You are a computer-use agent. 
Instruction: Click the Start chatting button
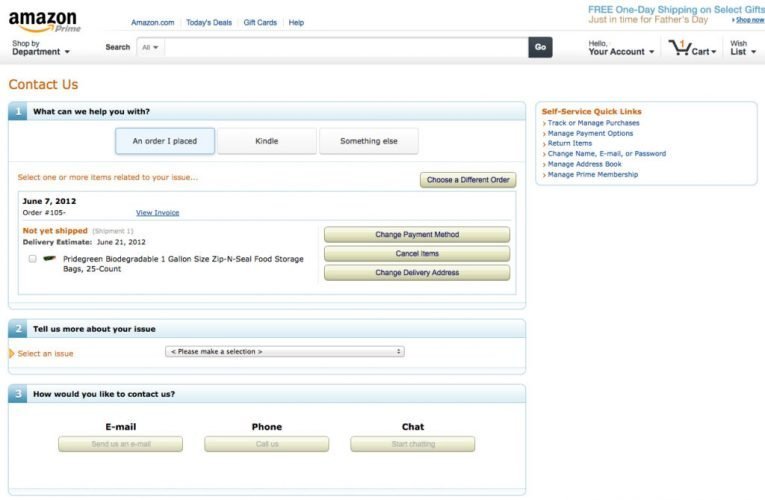(x=413, y=444)
